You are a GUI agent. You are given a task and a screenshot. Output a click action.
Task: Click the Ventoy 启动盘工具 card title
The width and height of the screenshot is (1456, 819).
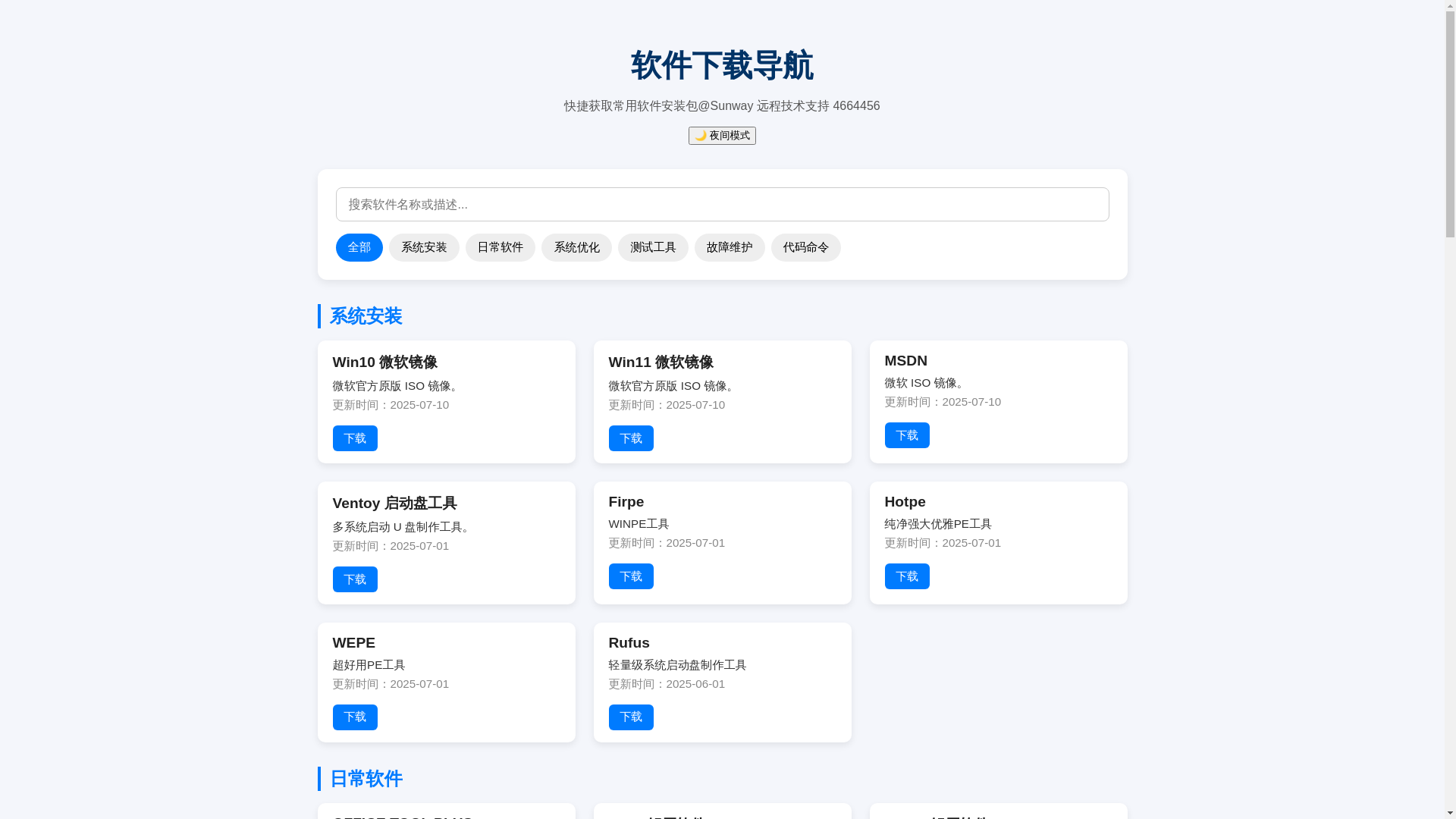395,504
